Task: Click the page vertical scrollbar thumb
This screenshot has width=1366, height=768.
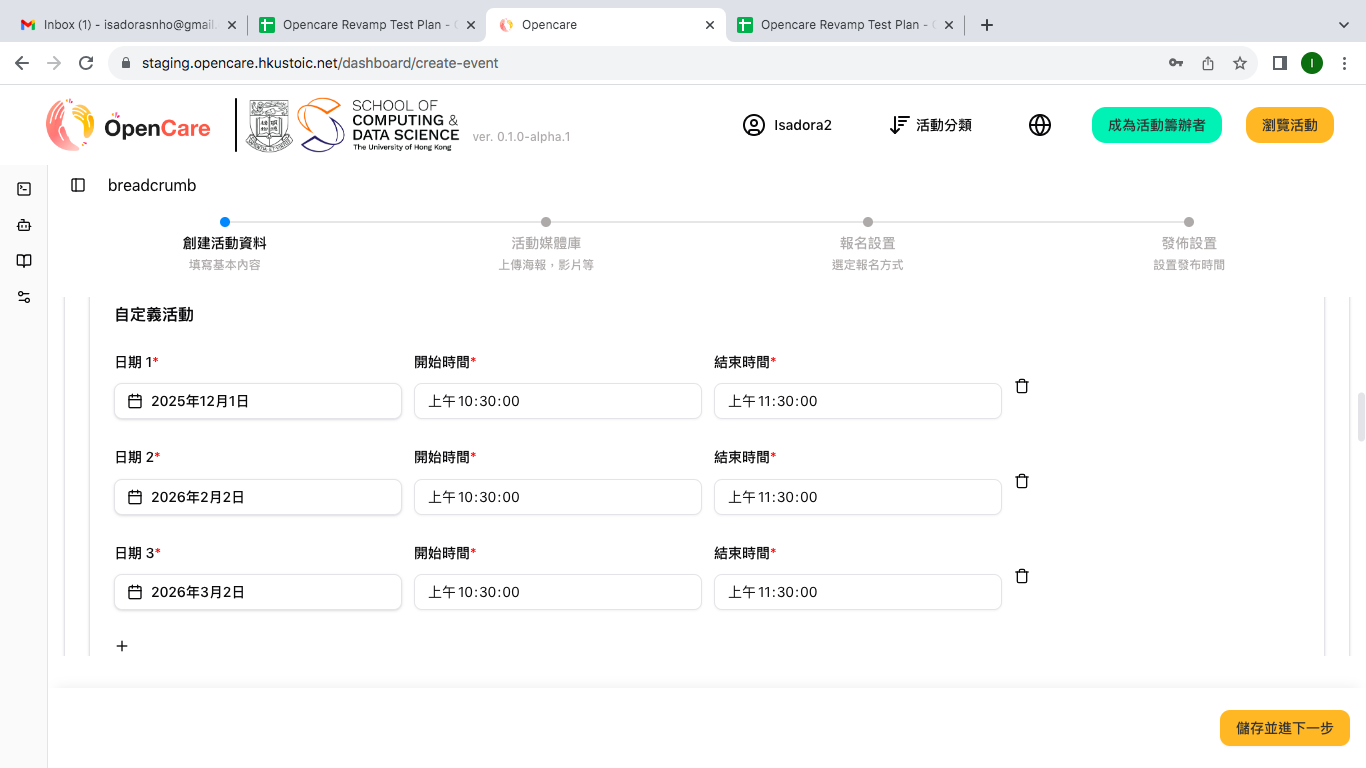Action: 1360,417
